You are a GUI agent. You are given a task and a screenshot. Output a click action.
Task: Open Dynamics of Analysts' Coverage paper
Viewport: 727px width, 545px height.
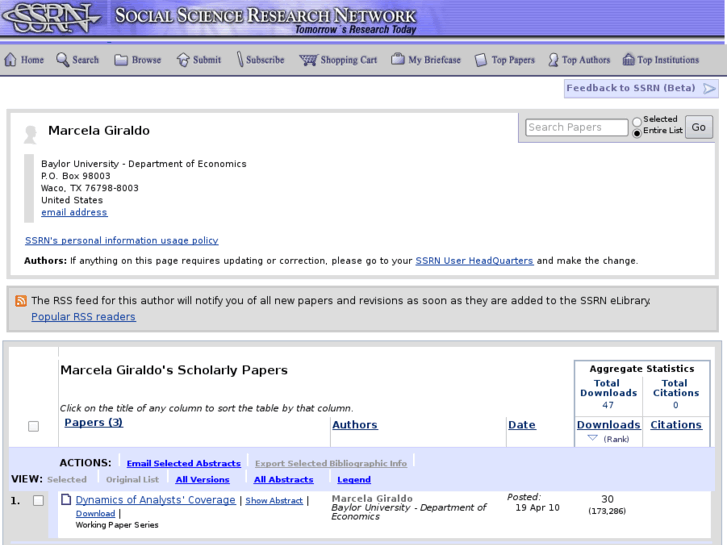pyautogui.click(x=155, y=500)
